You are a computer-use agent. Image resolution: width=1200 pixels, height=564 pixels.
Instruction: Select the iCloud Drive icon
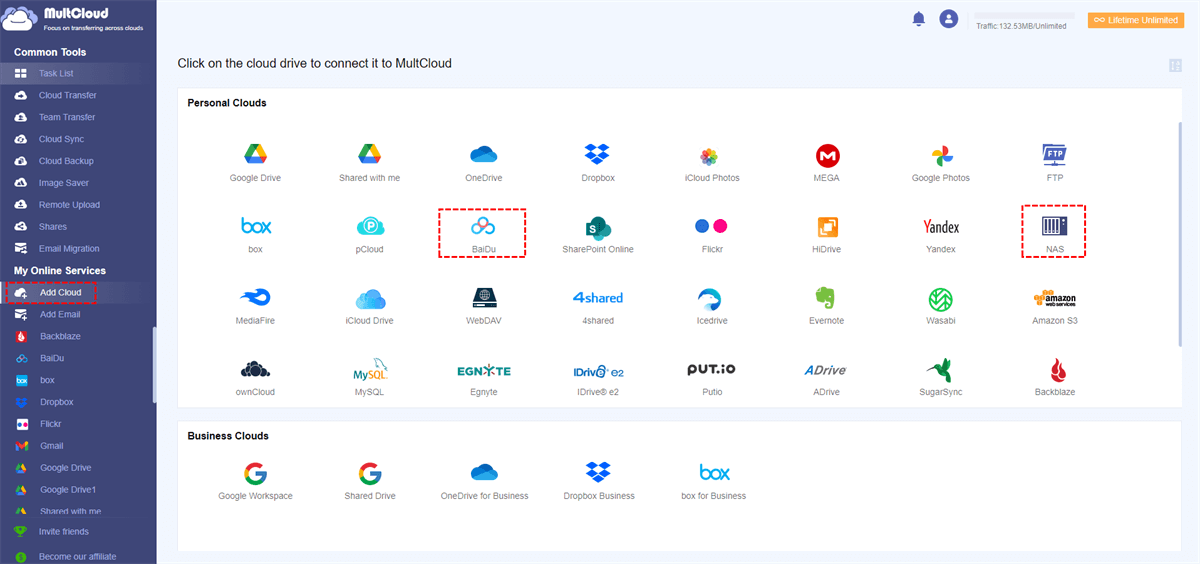tap(370, 298)
